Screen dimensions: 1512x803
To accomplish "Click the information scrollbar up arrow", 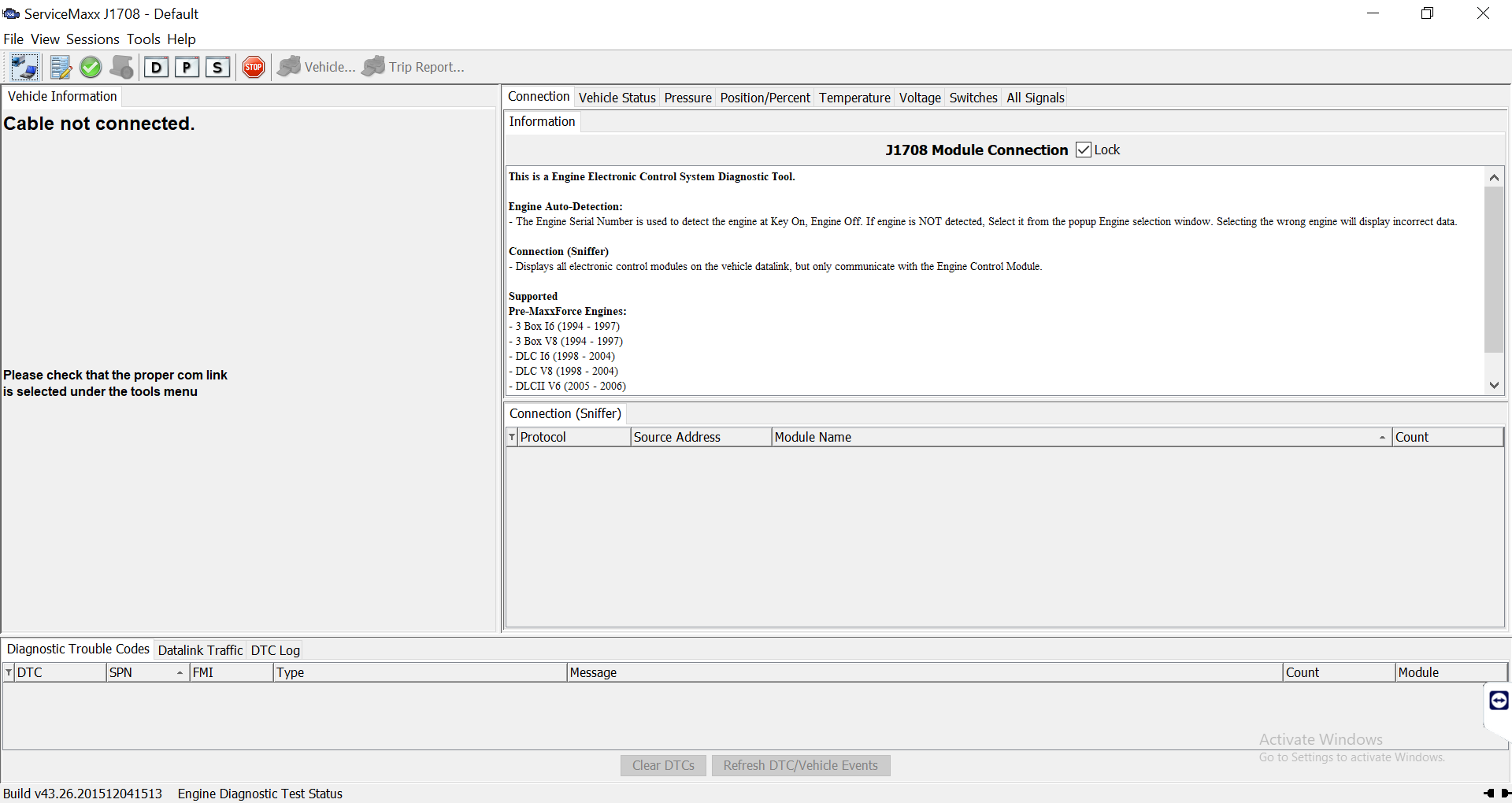I will [1494, 177].
